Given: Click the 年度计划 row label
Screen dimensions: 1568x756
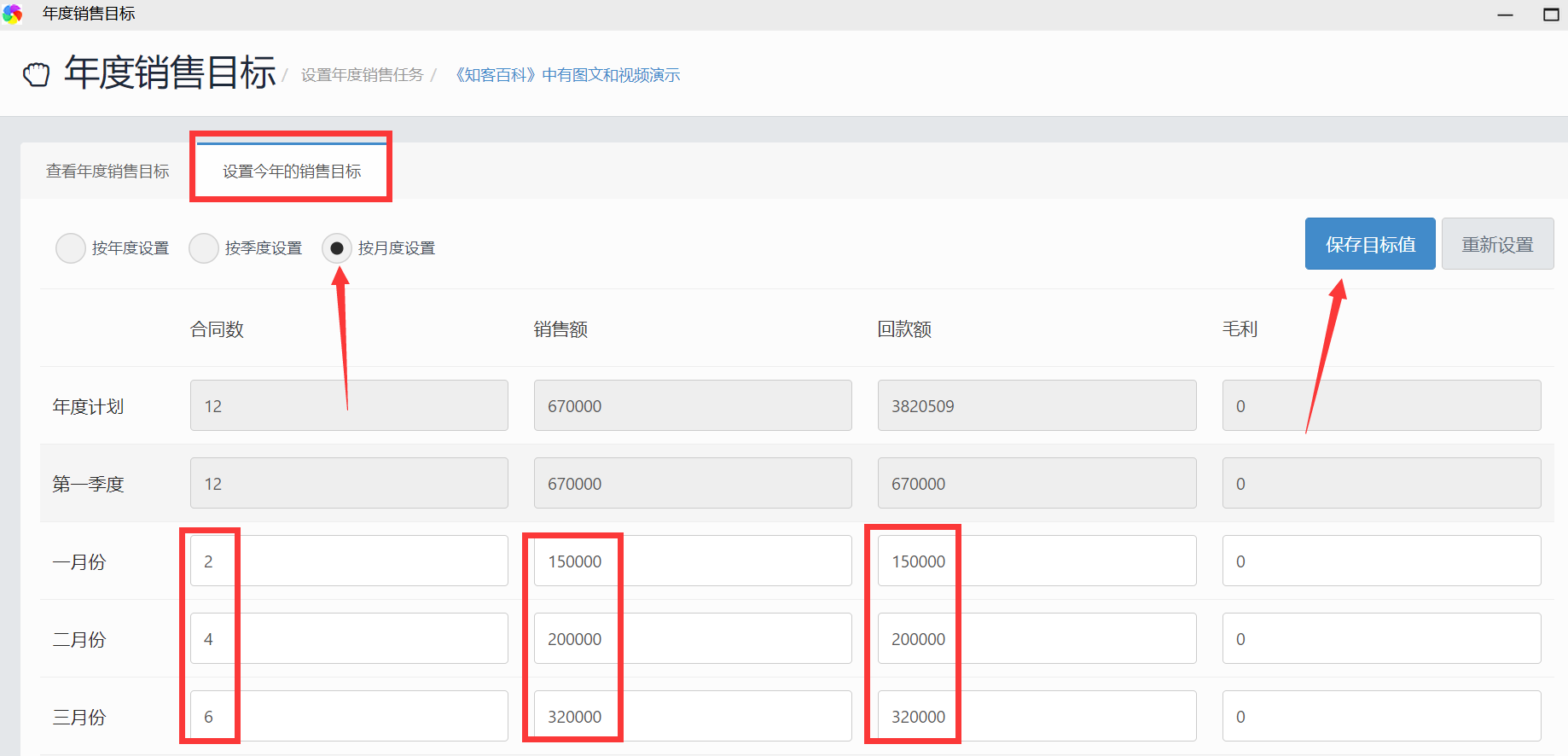Looking at the screenshot, I should coord(88,407).
